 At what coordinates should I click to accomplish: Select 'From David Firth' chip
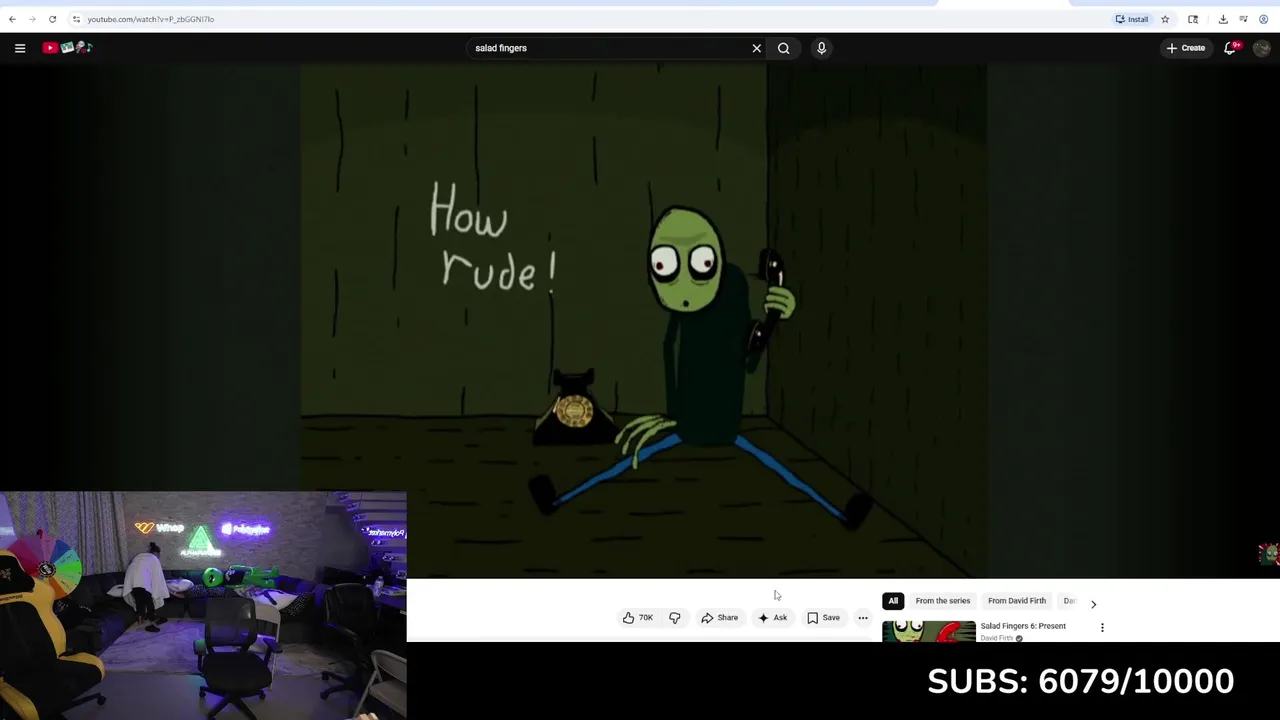[1017, 601]
